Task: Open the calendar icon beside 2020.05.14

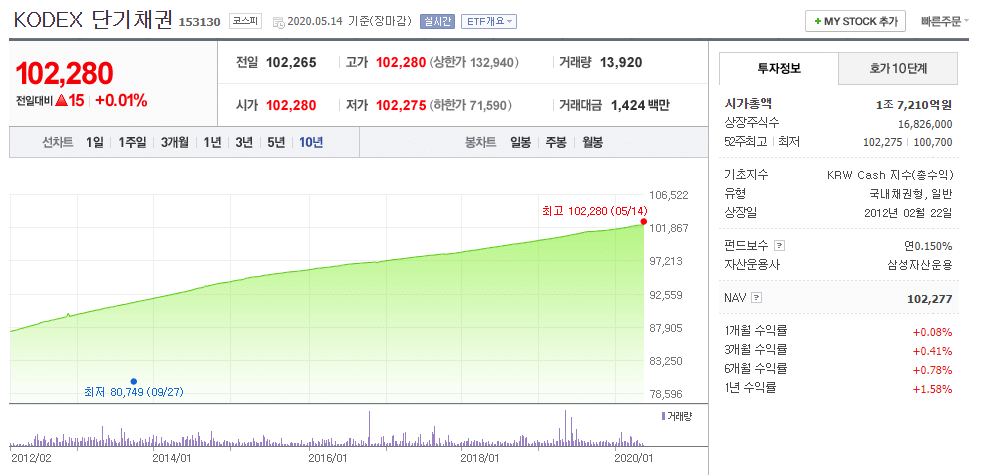Action: [279, 22]
